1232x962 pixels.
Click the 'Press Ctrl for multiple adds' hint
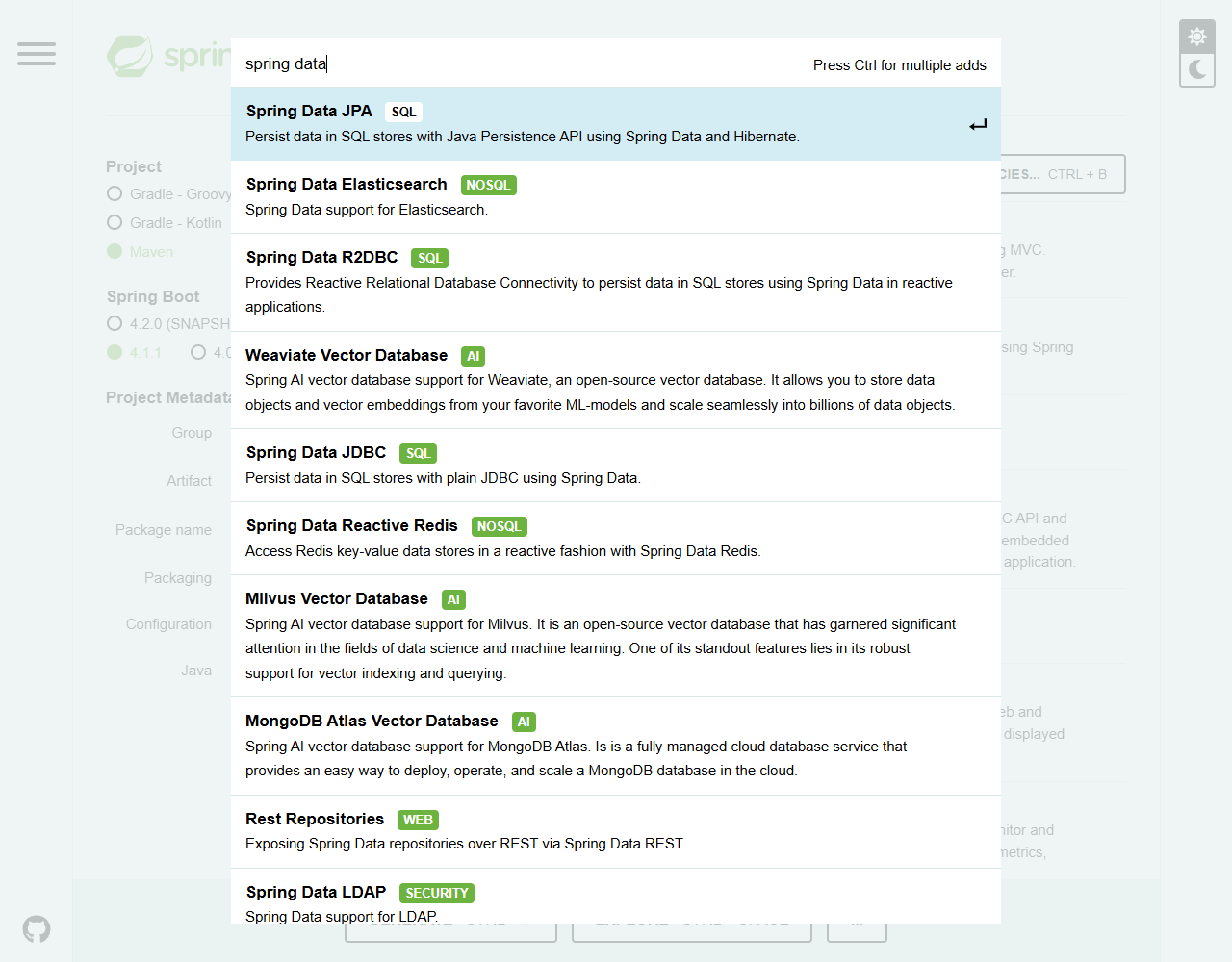900,65
